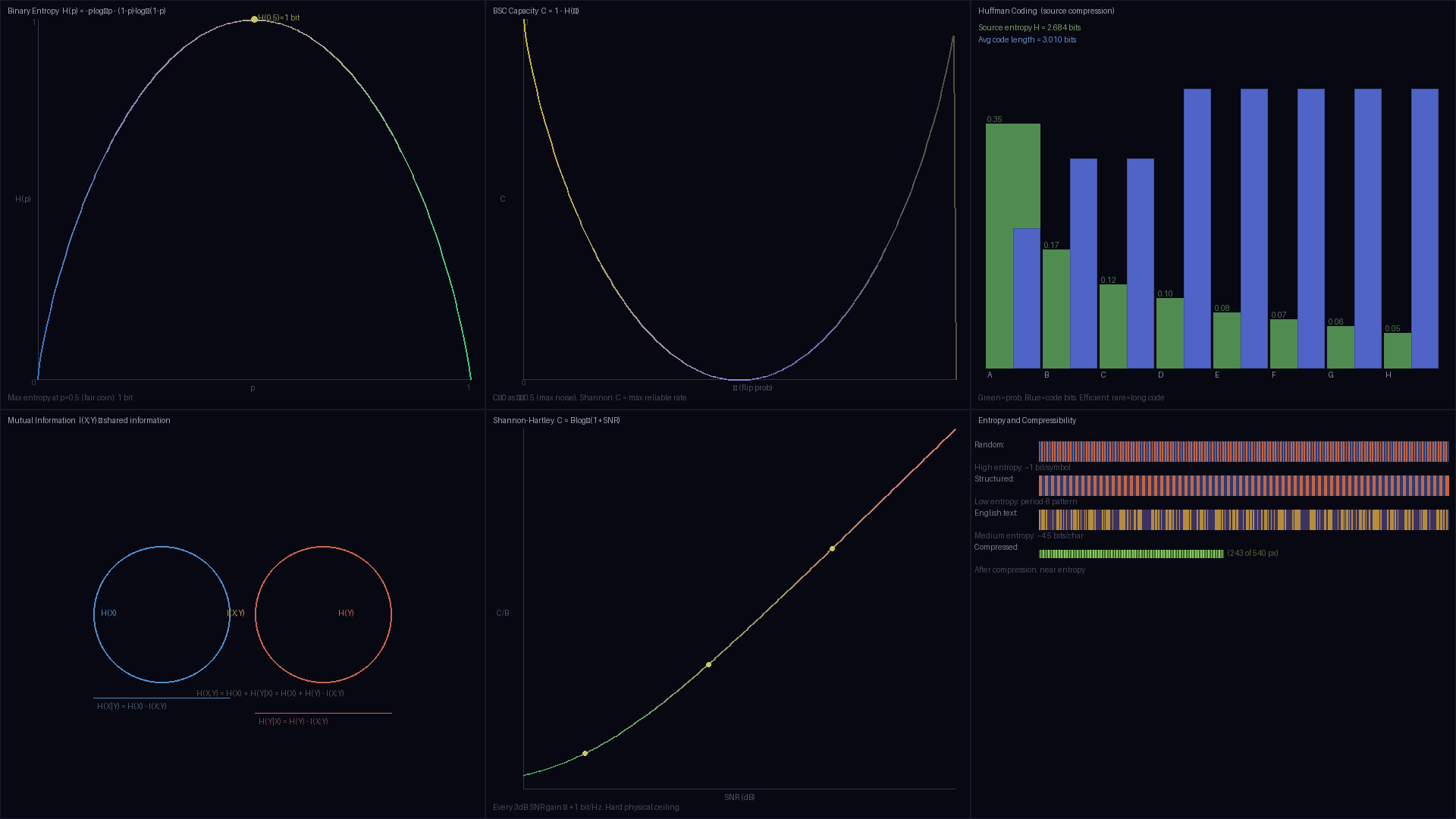Click the topmost marker on the Shannon-Hartley curve
Screen dimensions: 1456x819
point(832,548)
